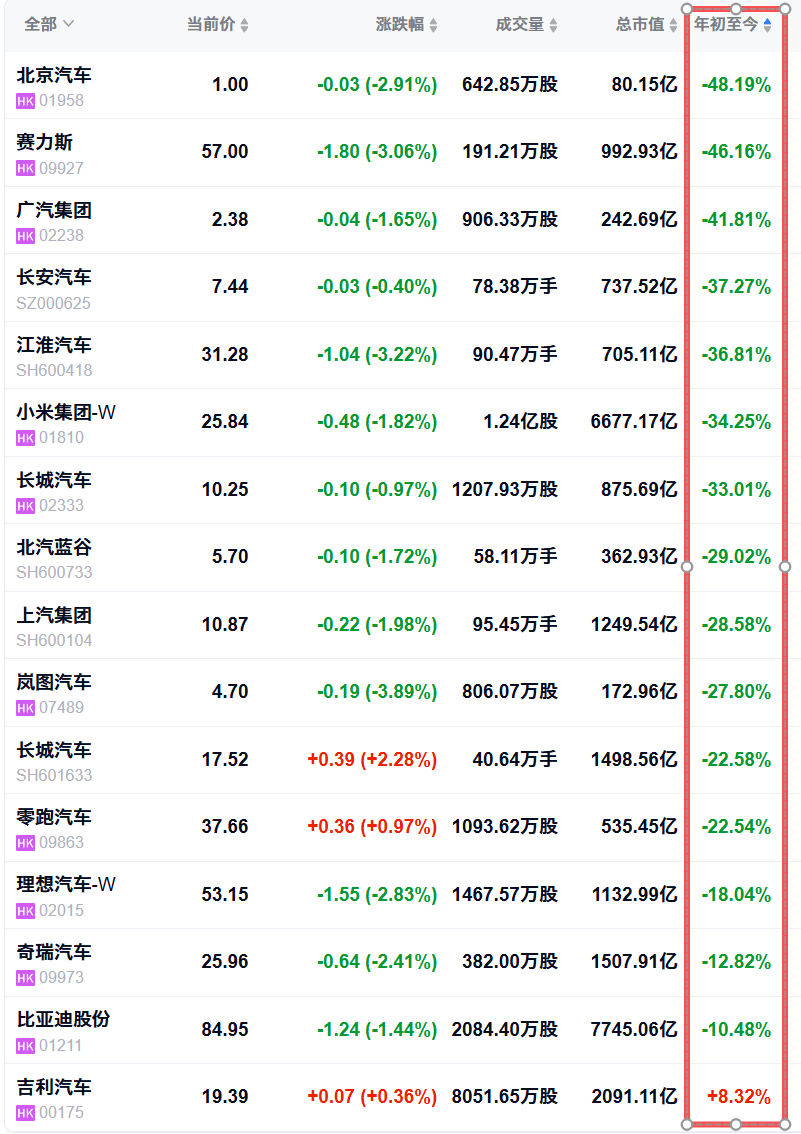Open the 吉利汽车 stock details
Viewport: 801px width, 1134px height.
click(402, 1097)
